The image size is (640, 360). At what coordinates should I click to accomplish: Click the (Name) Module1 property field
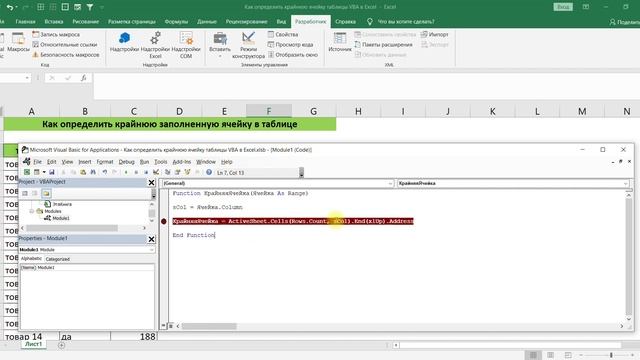pos(87,268)
